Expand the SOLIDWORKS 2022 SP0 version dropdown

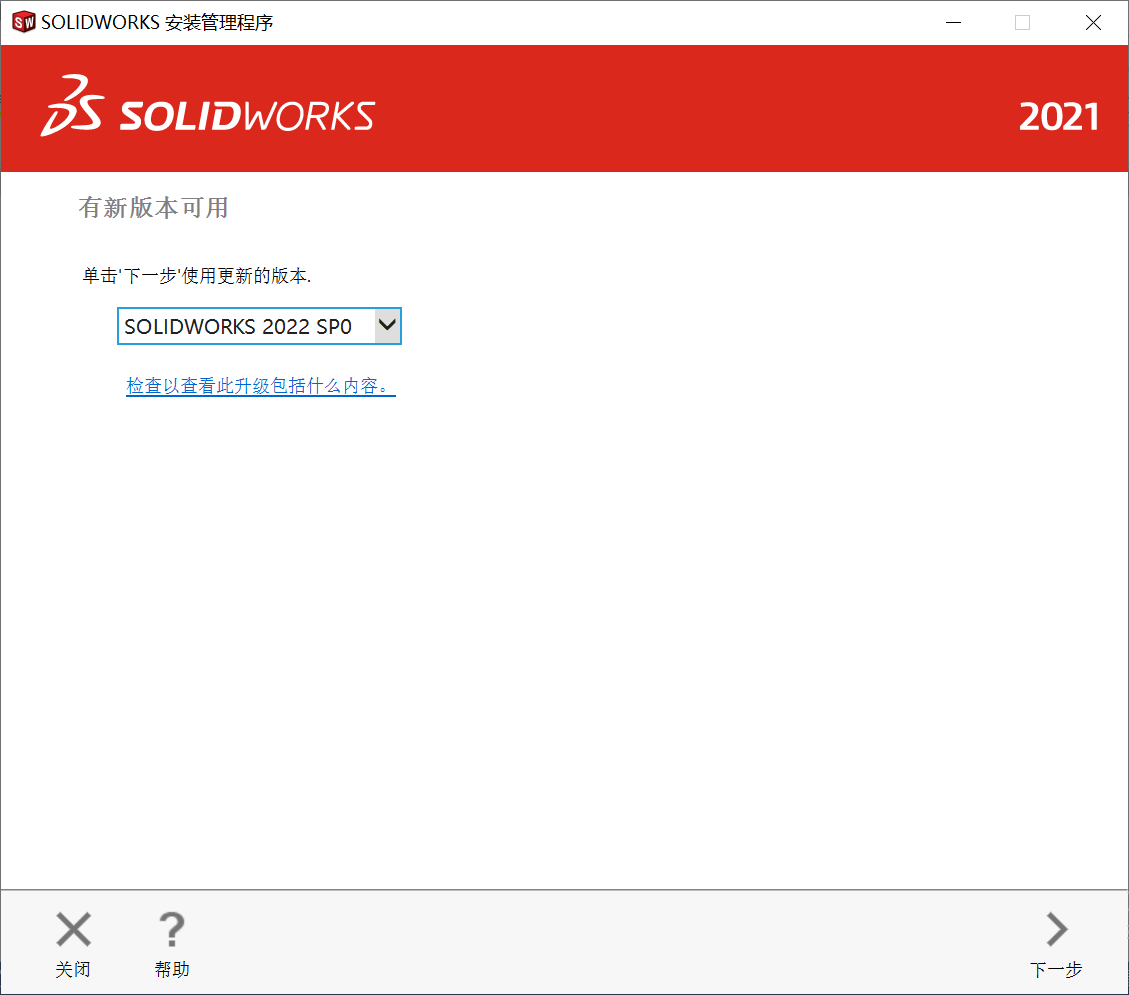point(387,326)
